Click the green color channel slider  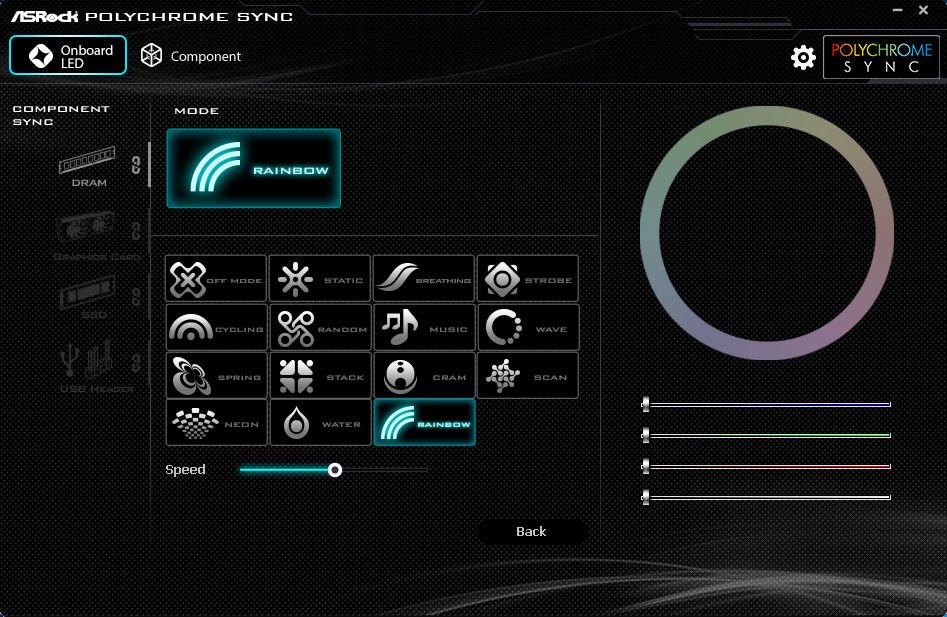pos(766,435)
